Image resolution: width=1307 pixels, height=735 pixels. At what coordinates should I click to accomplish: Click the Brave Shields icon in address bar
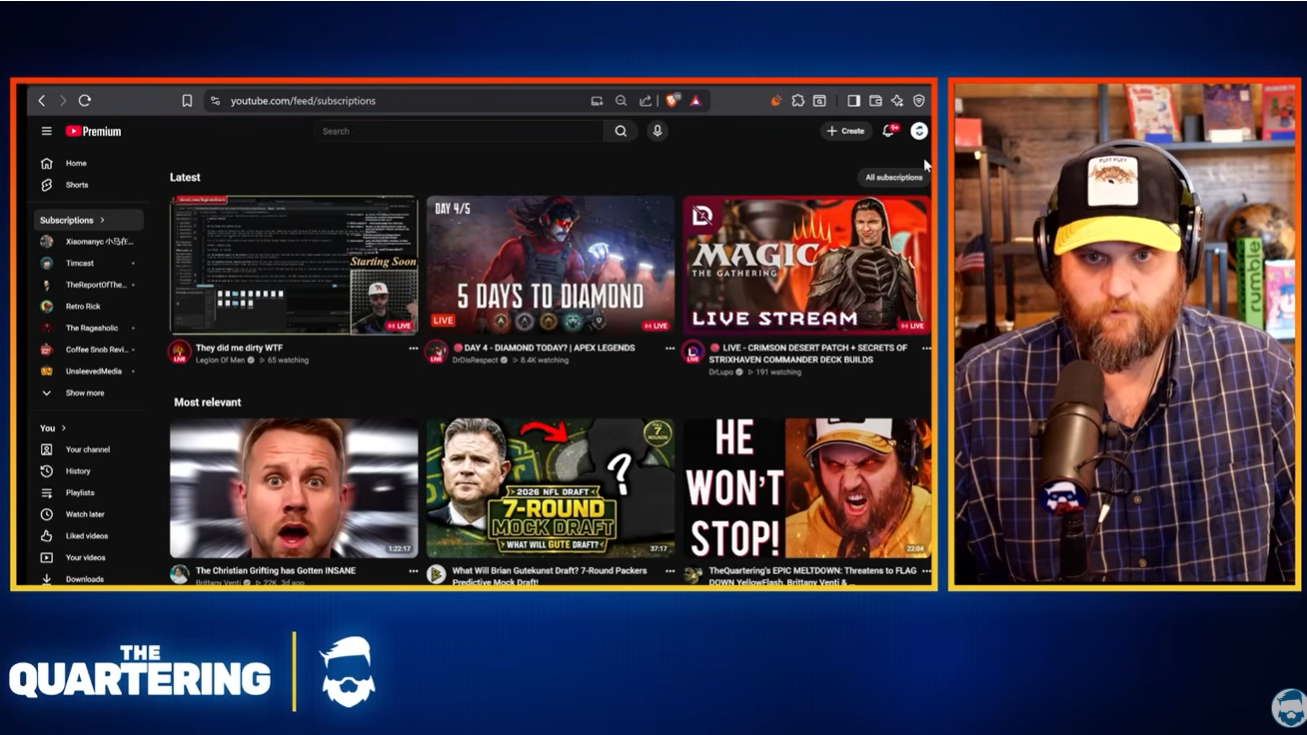(x=673, y=101)
